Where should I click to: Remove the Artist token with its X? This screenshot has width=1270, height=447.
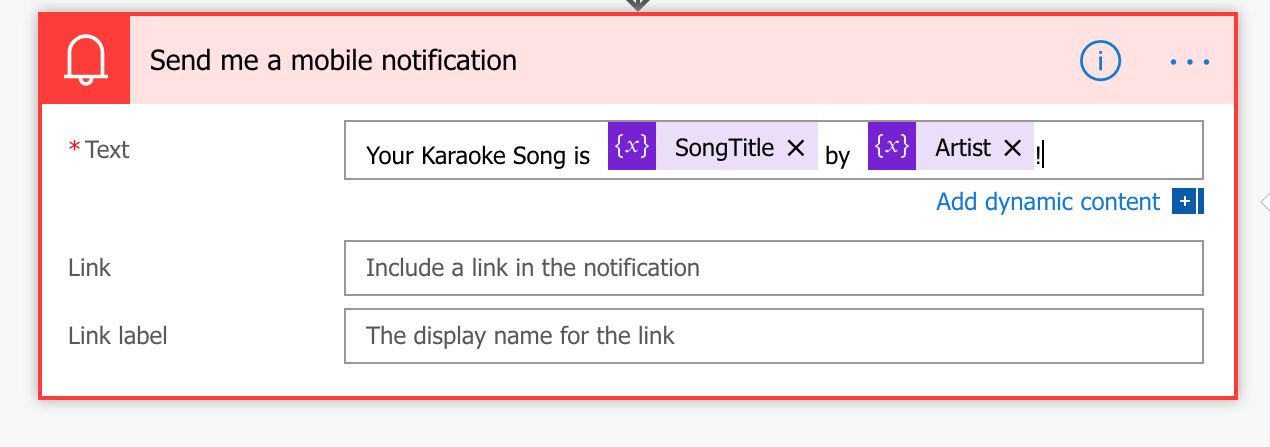coord(1012,148)
